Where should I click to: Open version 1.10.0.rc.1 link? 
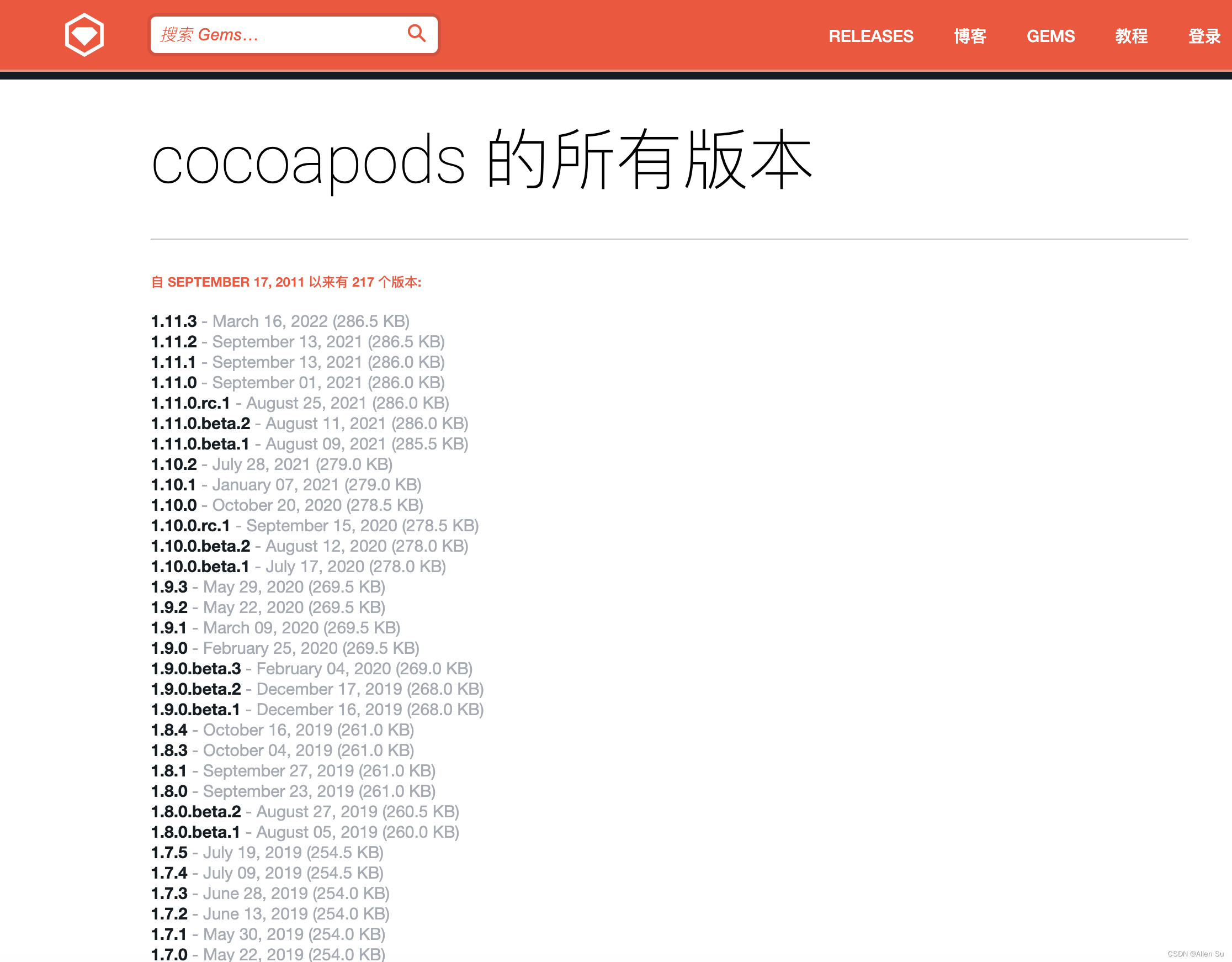coord(190,526)
